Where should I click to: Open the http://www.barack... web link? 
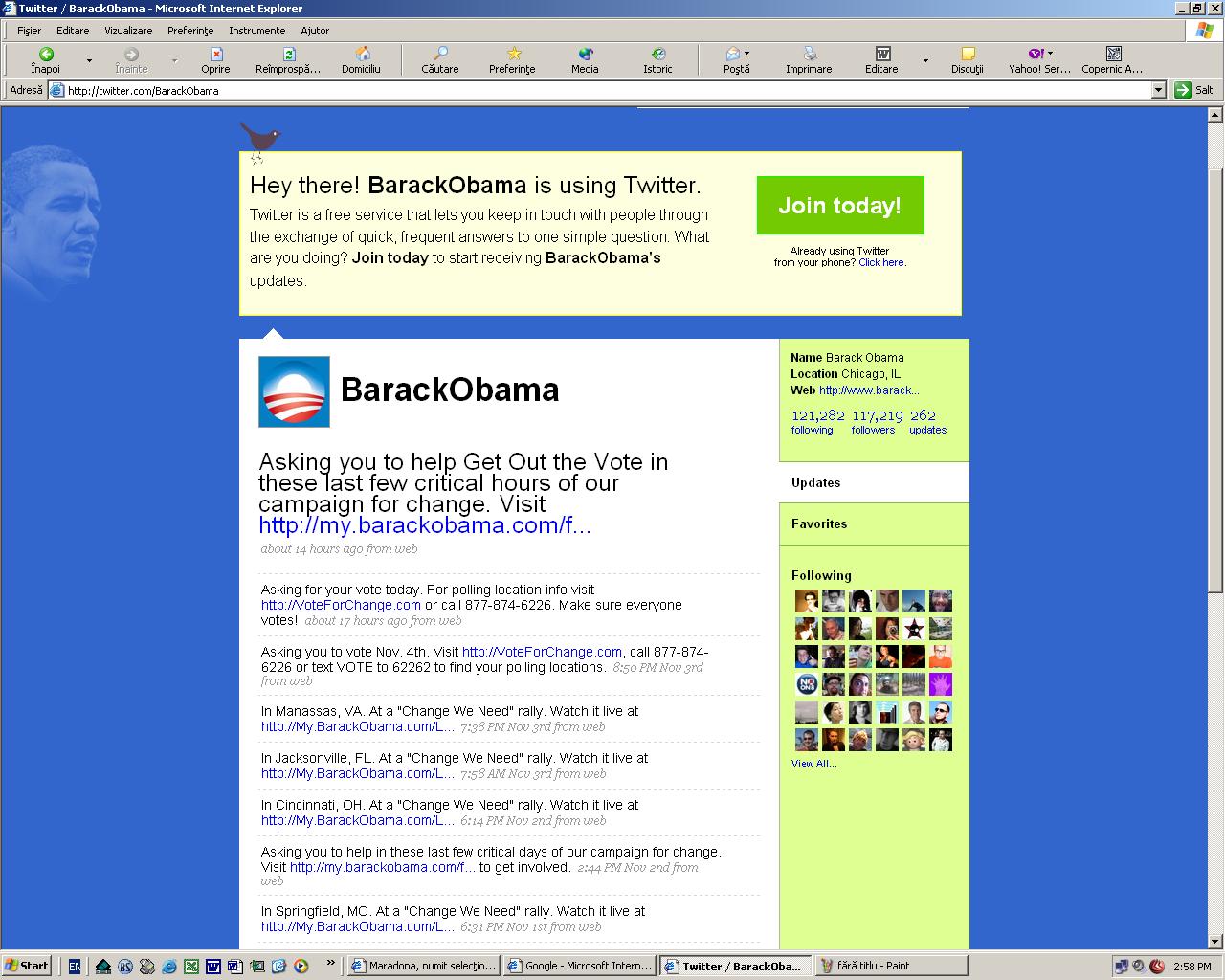tap(869, 390)
